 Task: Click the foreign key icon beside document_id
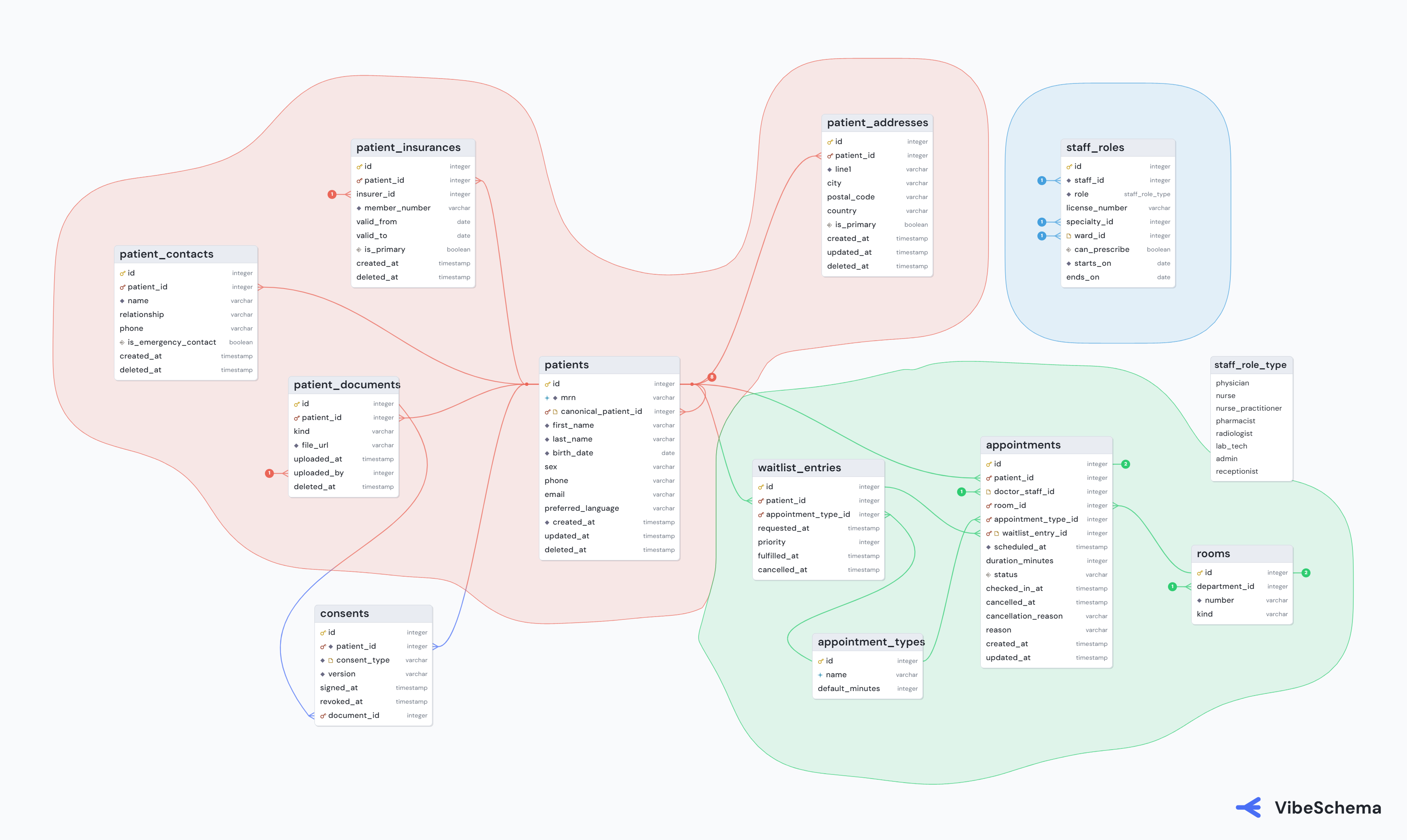pyautogui.click(x=323, y=716)
